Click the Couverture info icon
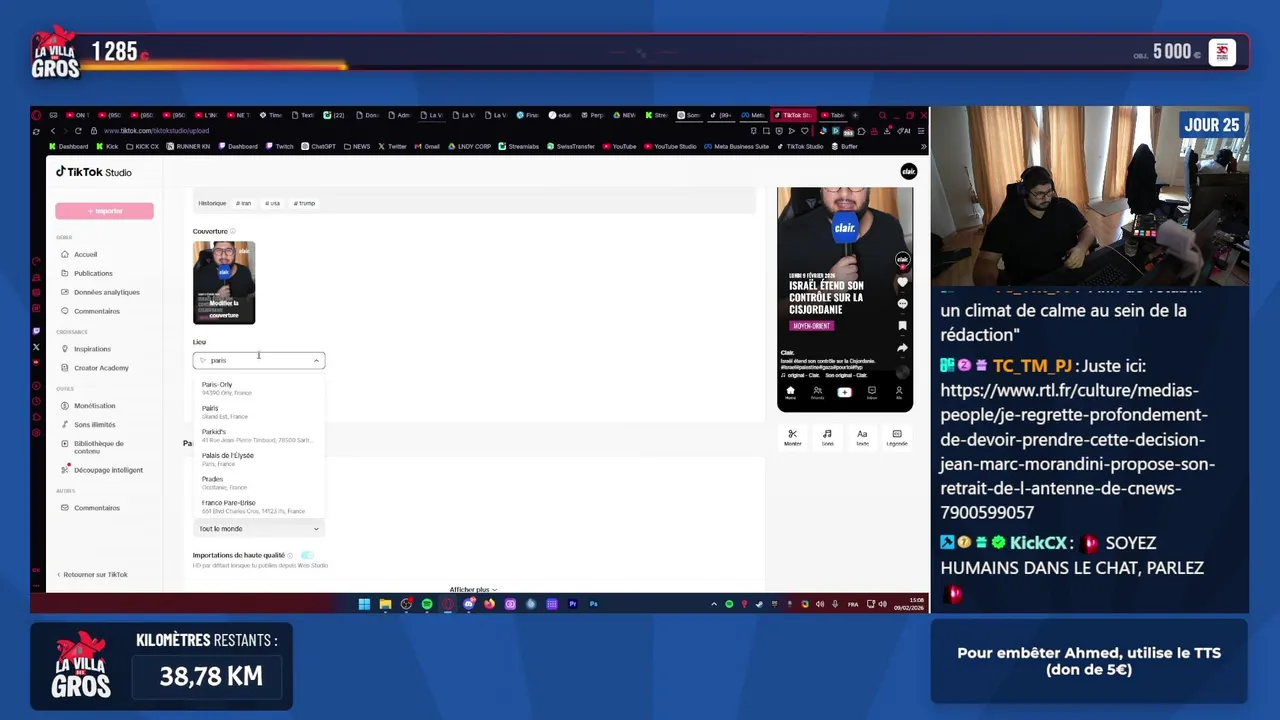 pyautogui.click(x=233, y=231)
